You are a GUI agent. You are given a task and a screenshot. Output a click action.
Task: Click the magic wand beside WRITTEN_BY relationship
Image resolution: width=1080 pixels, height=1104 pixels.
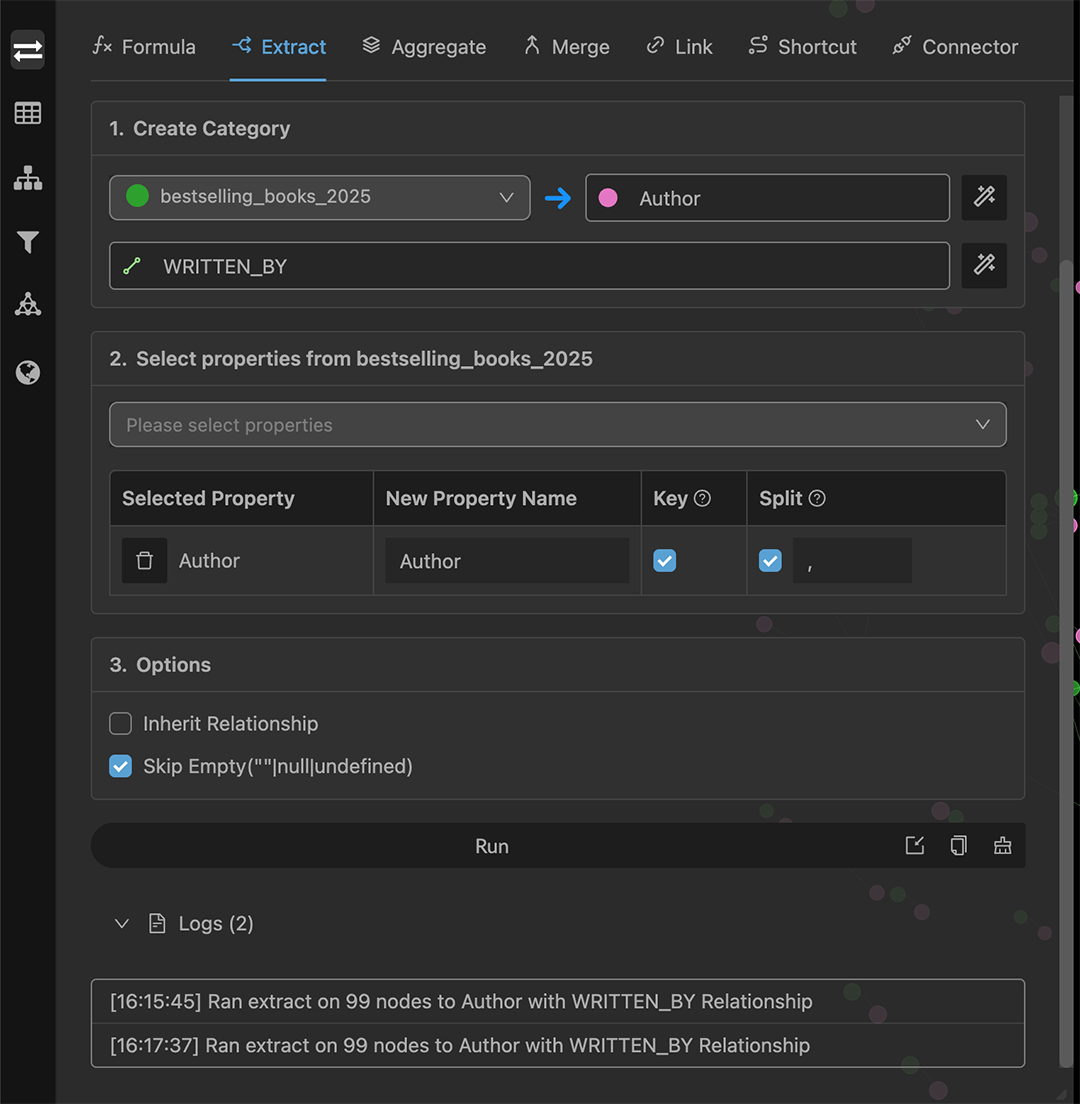click(x=984, y=265)
